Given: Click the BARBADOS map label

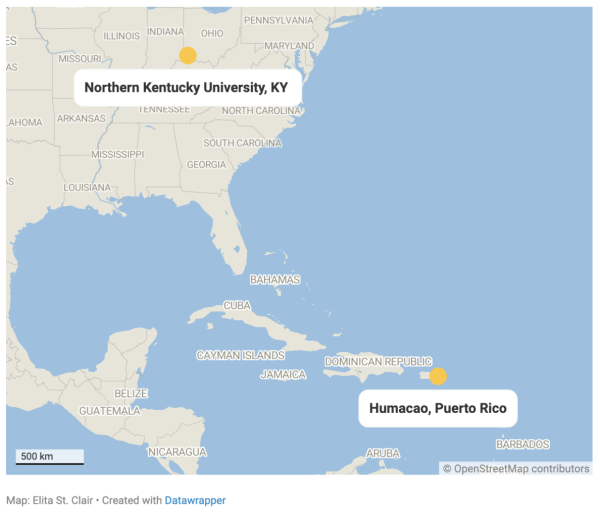Looking at the screenshot, I should [x=523, y=444].
